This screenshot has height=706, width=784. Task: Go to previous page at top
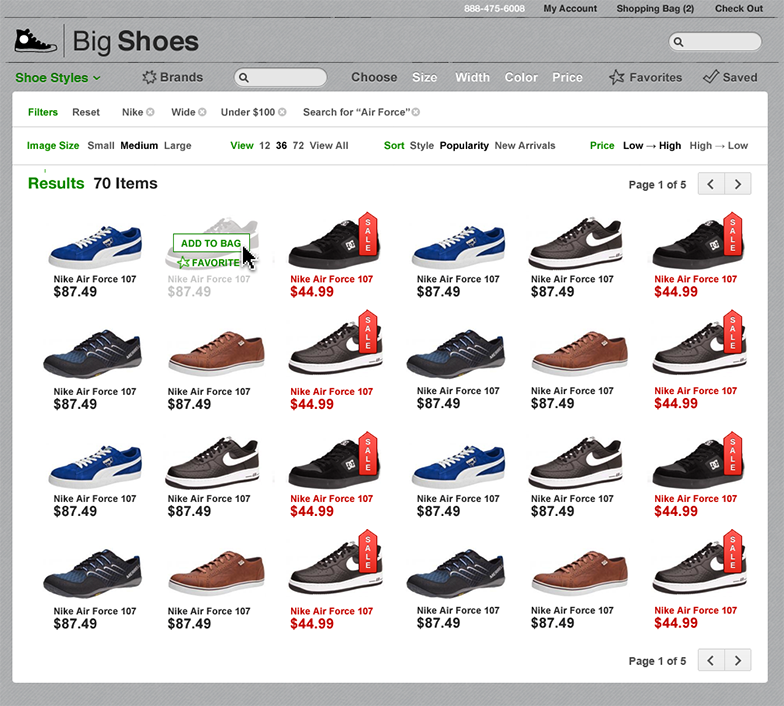coord(711,184)
